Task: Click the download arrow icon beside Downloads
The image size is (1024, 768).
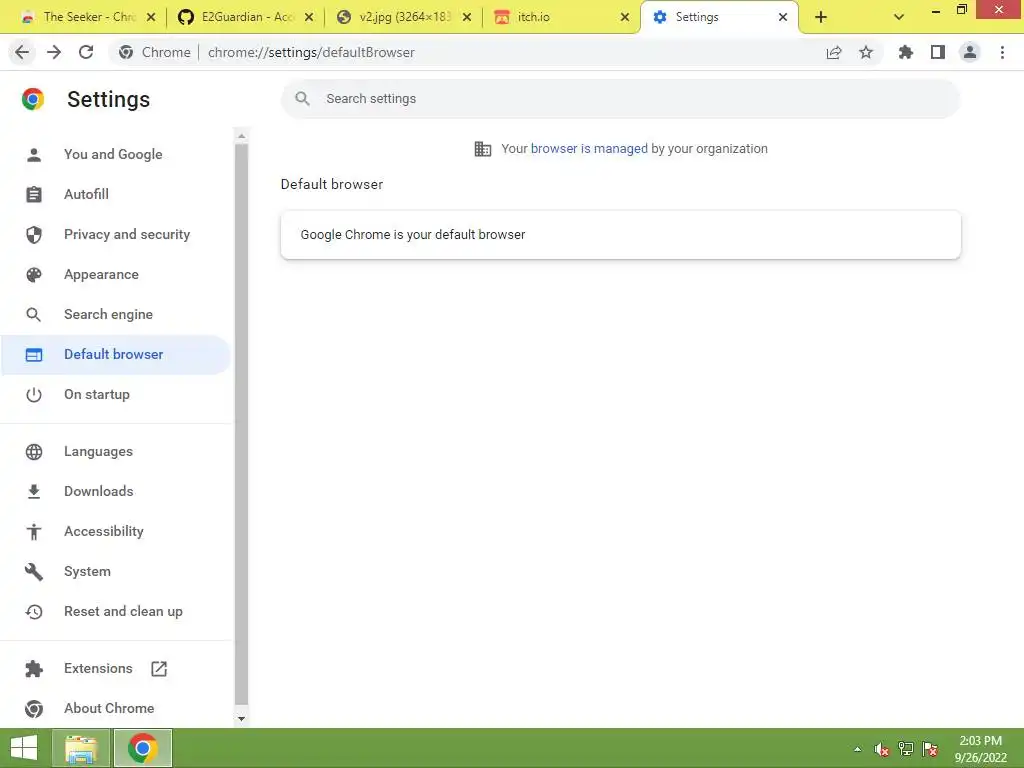Action: [34, 492]
